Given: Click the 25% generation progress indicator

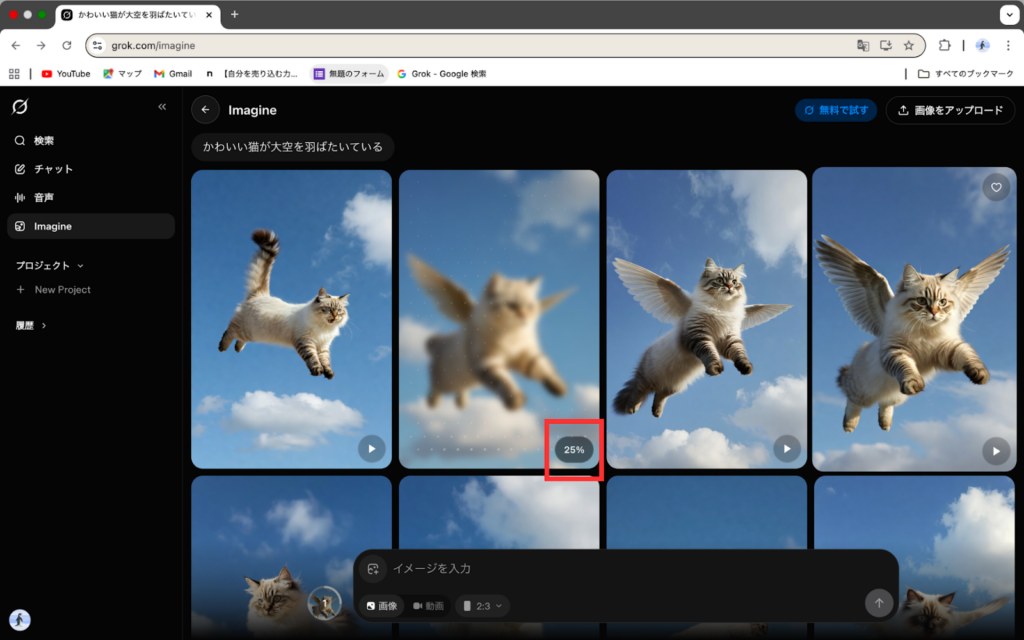Looking at the screenshot, I should pyautogui.click(x=572, y=450).
